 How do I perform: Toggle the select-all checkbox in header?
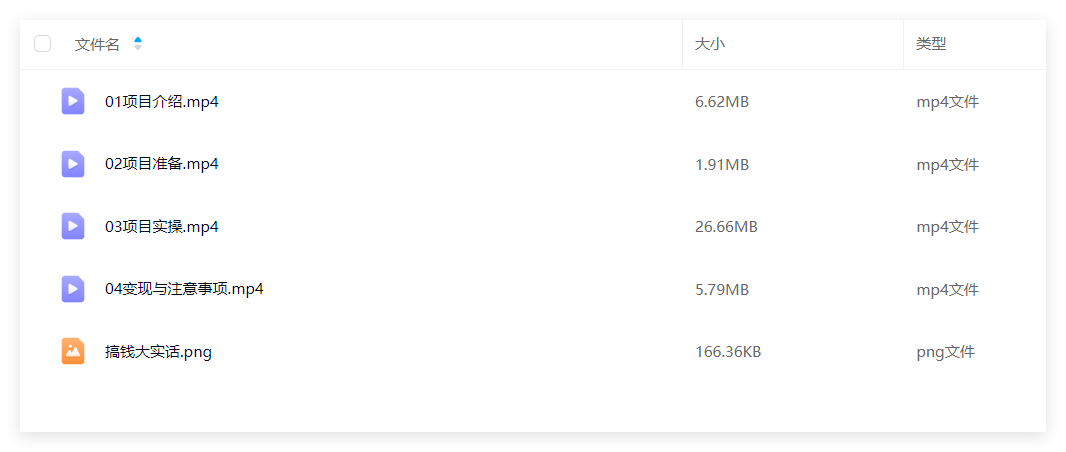pyautogui.click(x=42, y=44)
